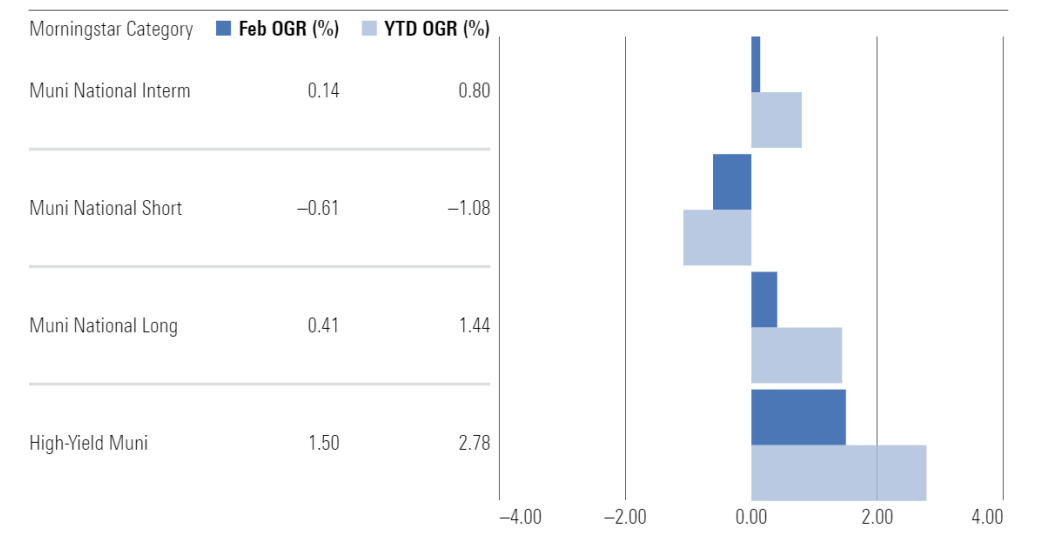Screen dimensions: 1047x555
Task: Click the Feb OGR (%) legend label
Action: [289, 29]
